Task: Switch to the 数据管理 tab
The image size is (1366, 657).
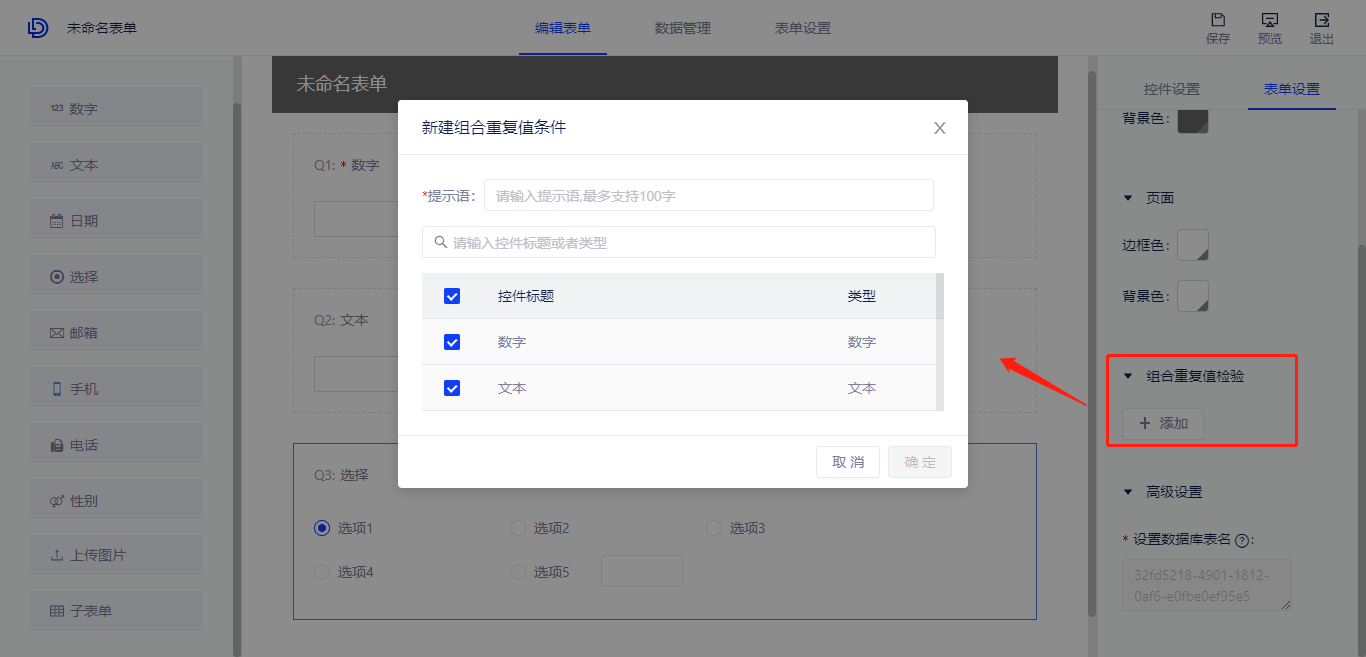Action: tap(681, 28)
